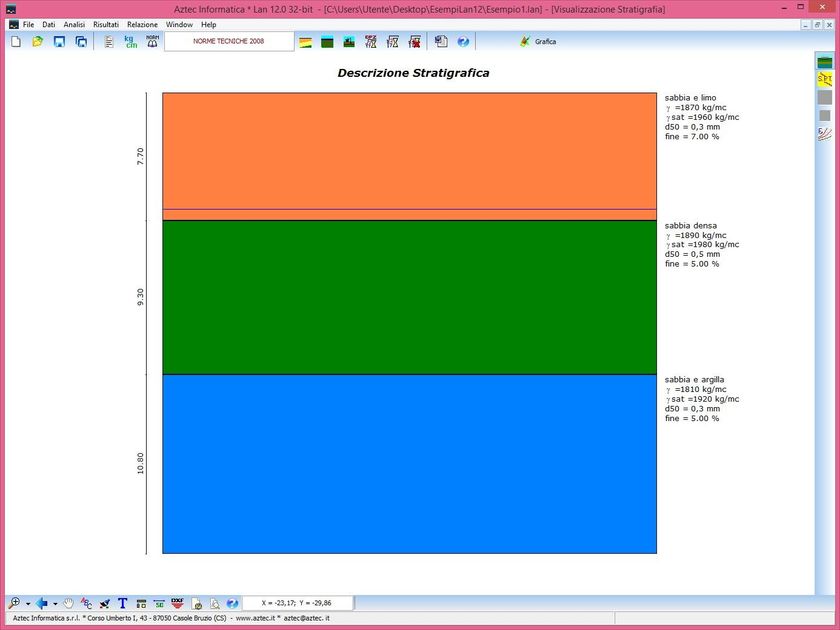Image resolution: width=840 pixels, height=630 pixels.
Task: Click the green terrain profile icon
Action: [x=327, y=42]
